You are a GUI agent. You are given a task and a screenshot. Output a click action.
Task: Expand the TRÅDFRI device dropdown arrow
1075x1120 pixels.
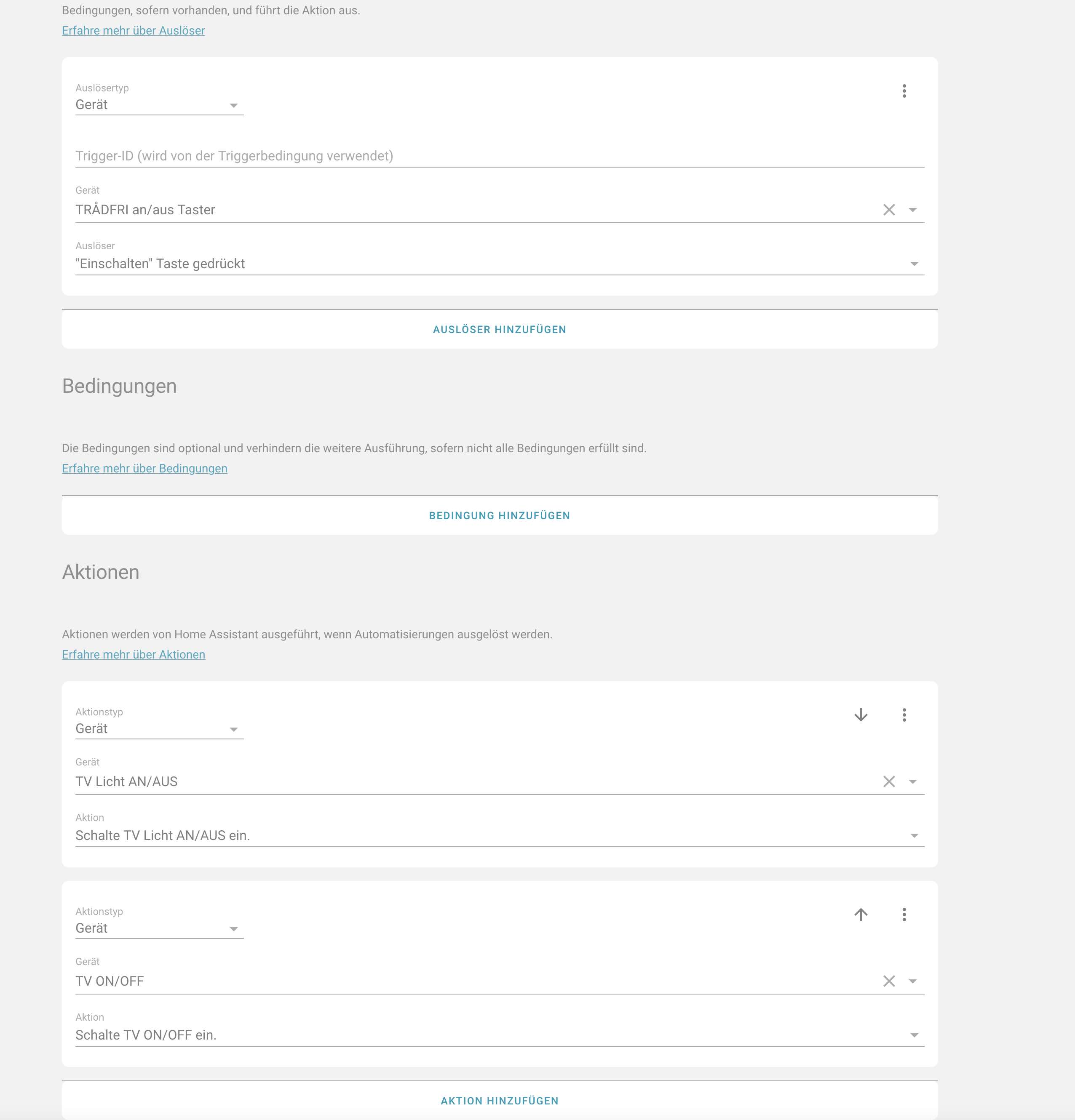[912, 210]
